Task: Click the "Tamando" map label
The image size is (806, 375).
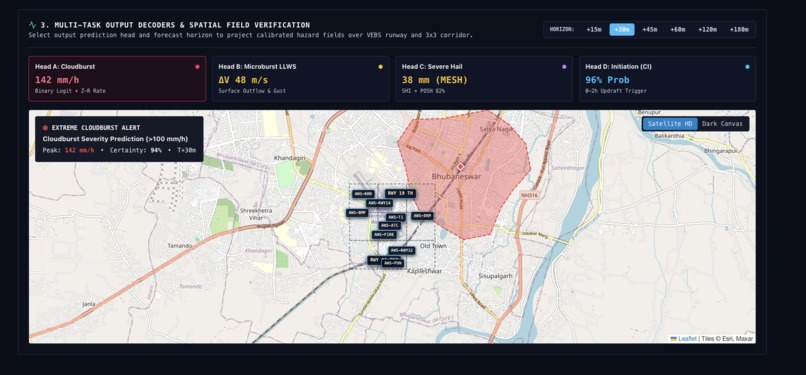Action: (179, 246)
